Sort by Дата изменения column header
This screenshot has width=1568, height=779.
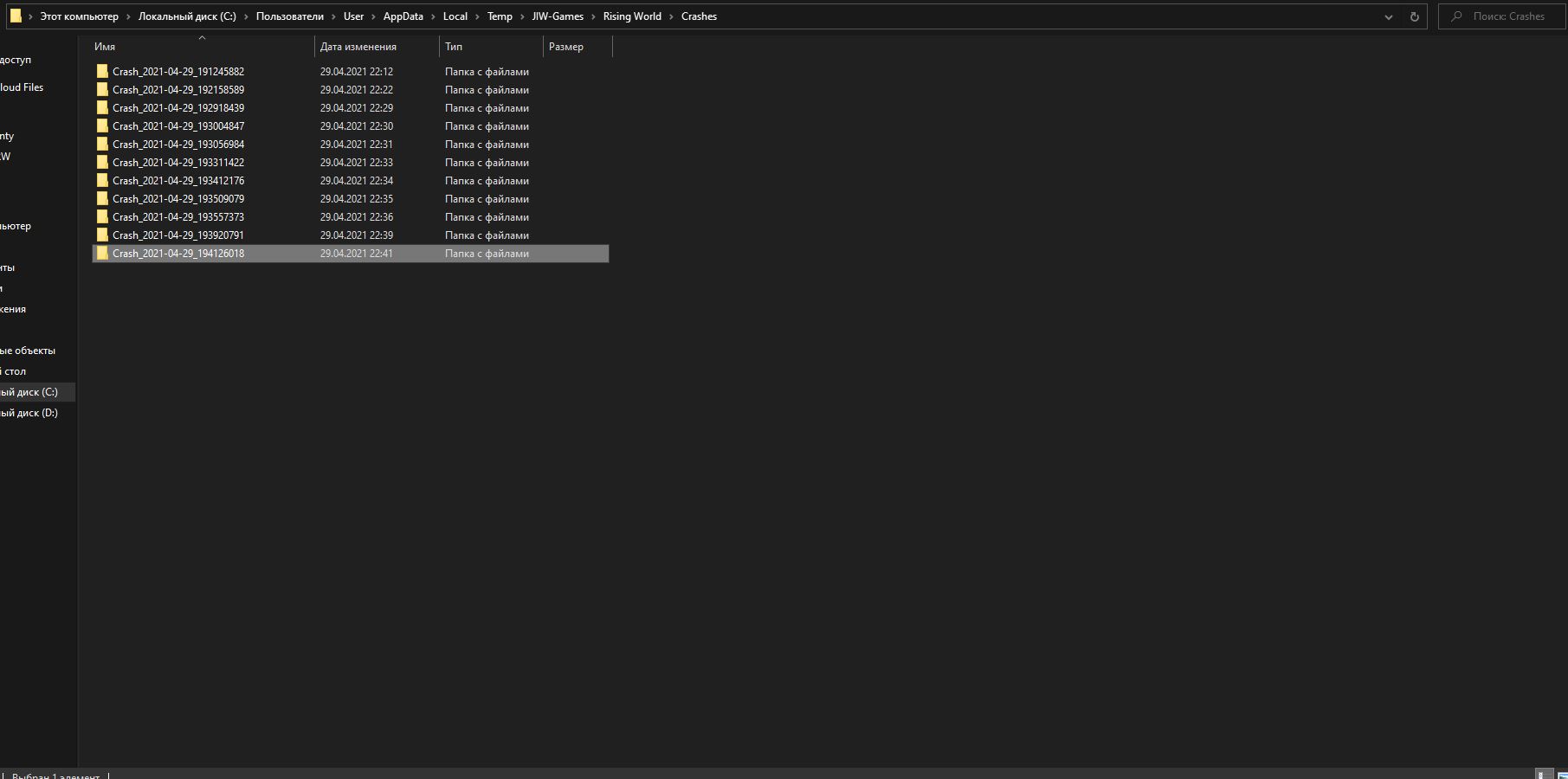358,47
